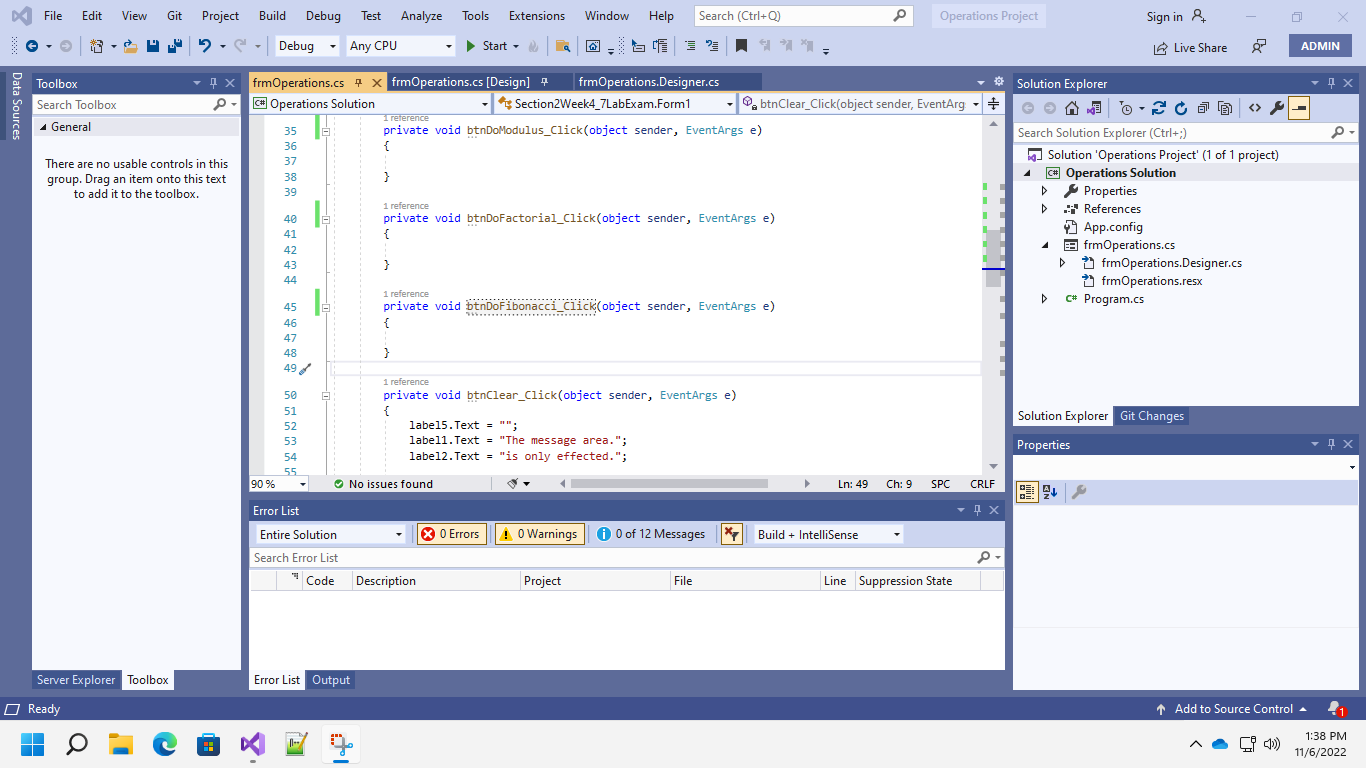
Task: Open the Build menu
Action: coord(272,16)
